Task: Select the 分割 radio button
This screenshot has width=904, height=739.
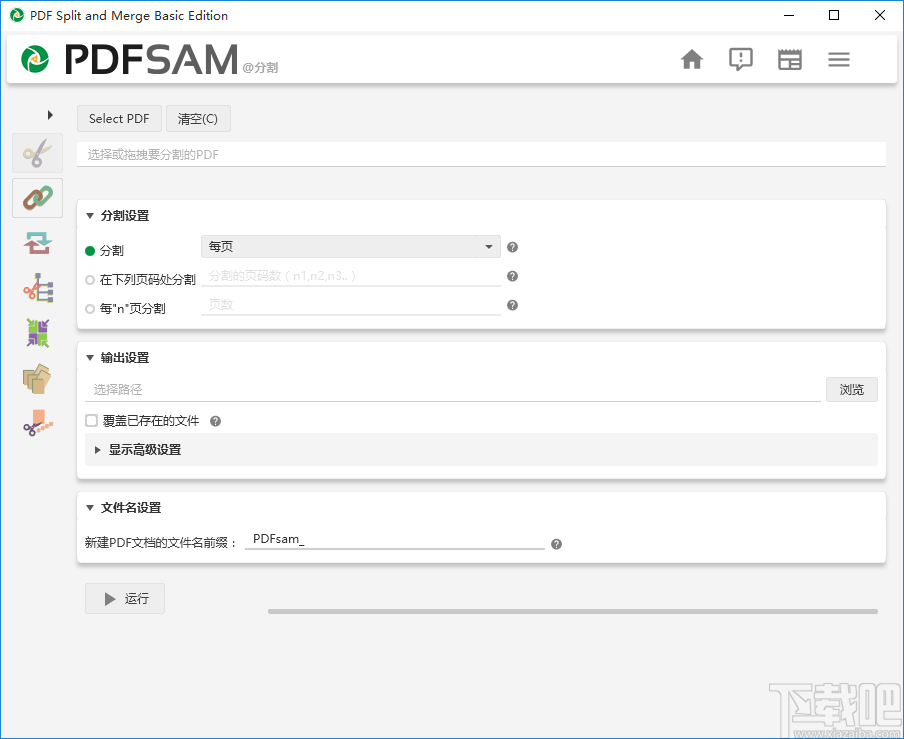Action: (x=89, y=246)
